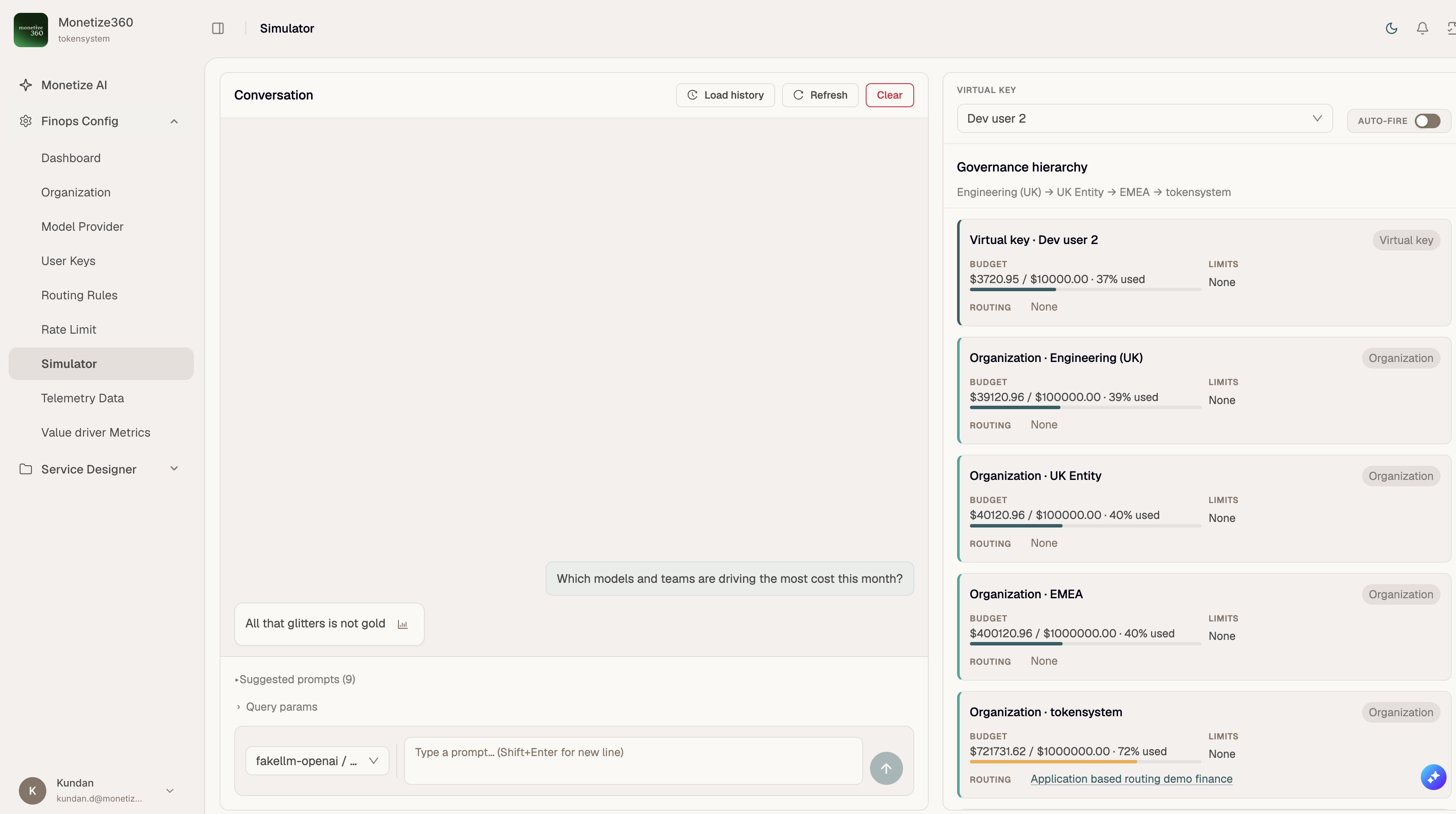This screenshot has height=814, width=1456.
Task: Expand Query params section
Action: coord(276,707)
